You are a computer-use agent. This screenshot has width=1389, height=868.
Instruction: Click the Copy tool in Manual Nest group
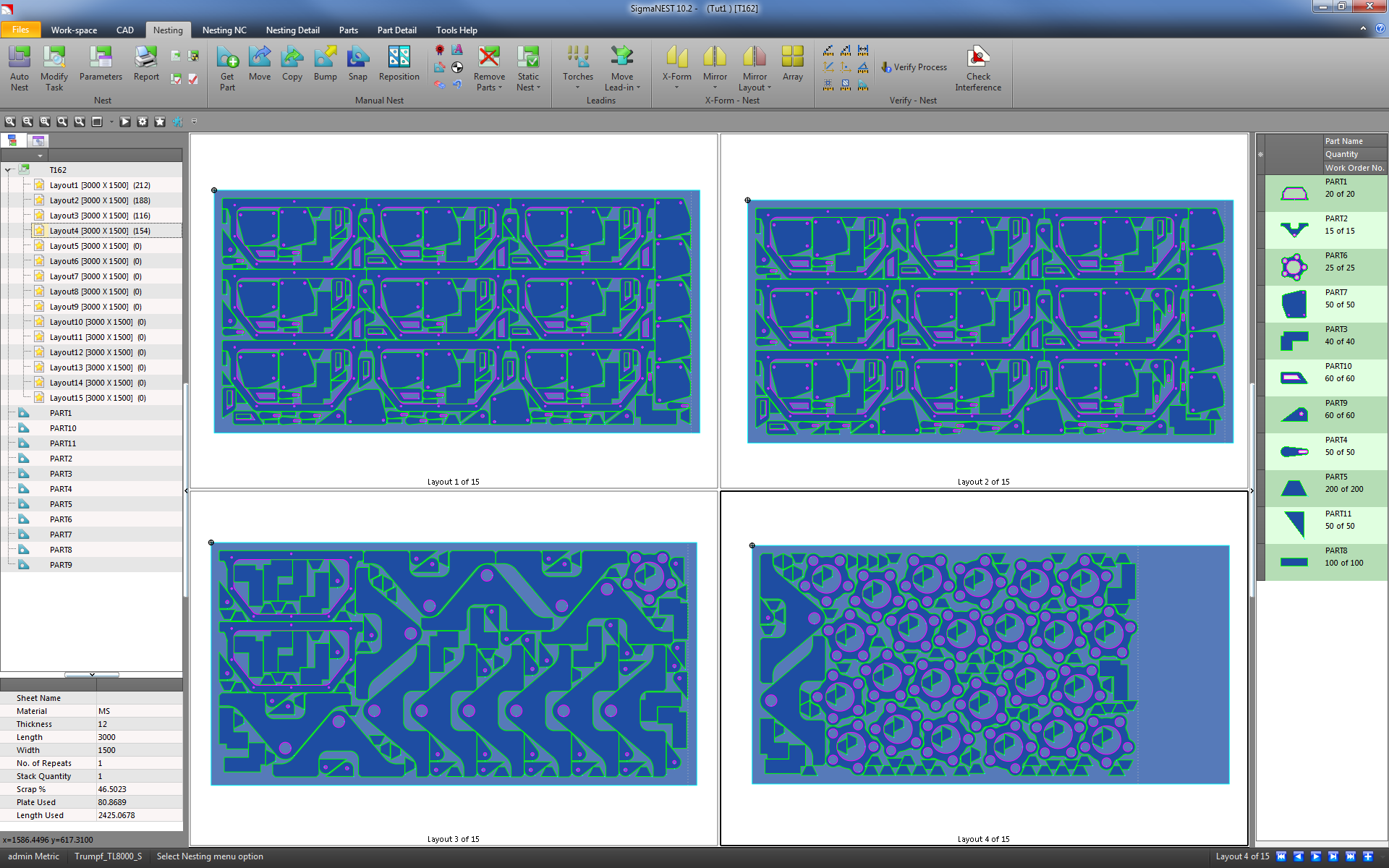click(292, 65)
